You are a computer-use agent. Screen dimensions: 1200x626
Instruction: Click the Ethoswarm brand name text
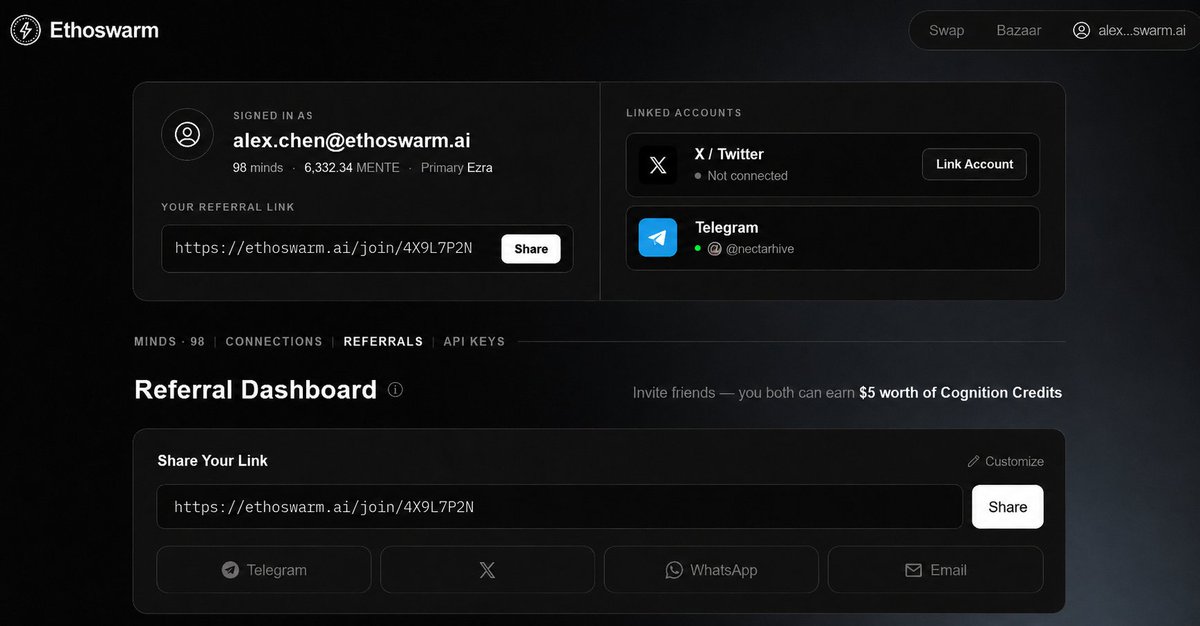[104, 30]
